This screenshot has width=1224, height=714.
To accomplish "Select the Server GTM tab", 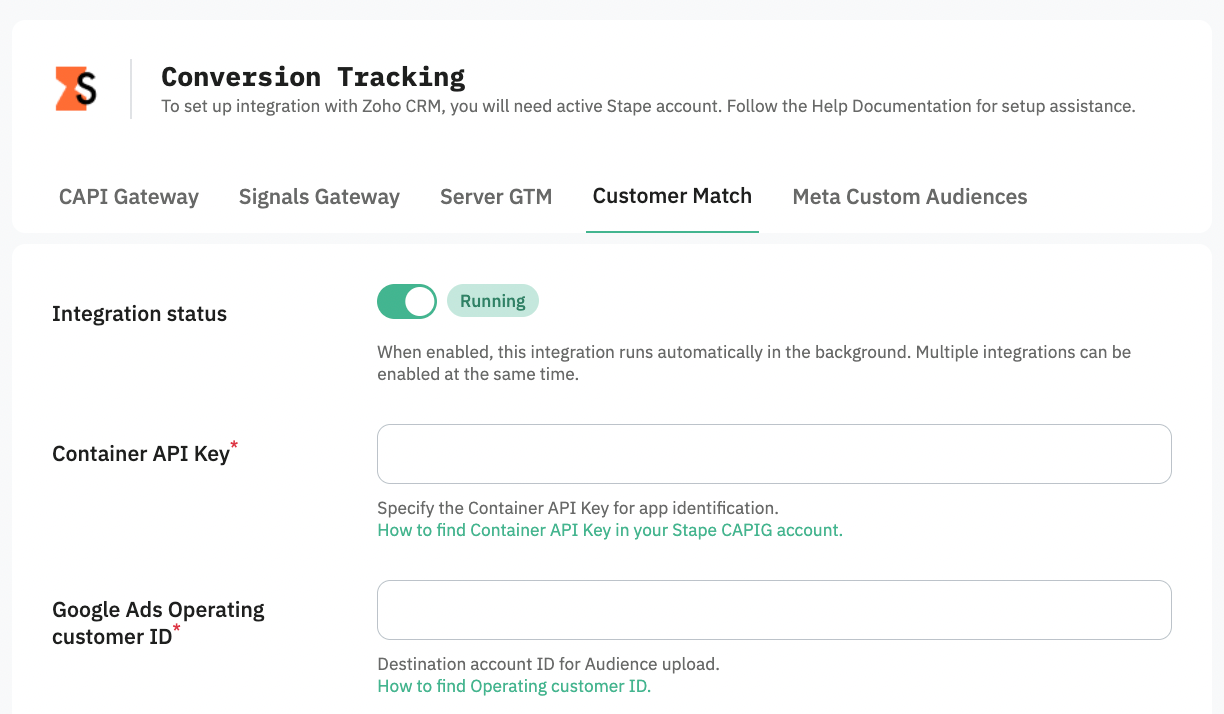I will (x=496, y=197).
